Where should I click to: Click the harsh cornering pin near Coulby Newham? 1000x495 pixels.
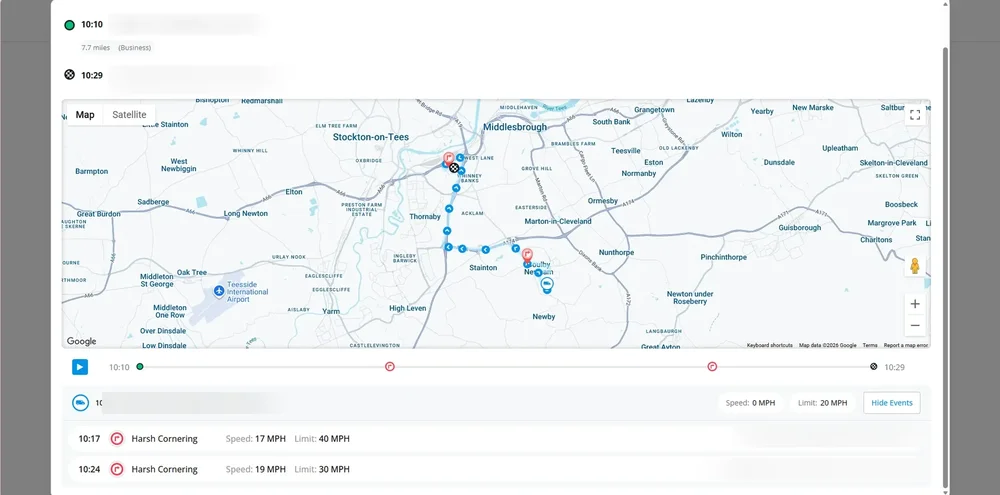[527, 255]
